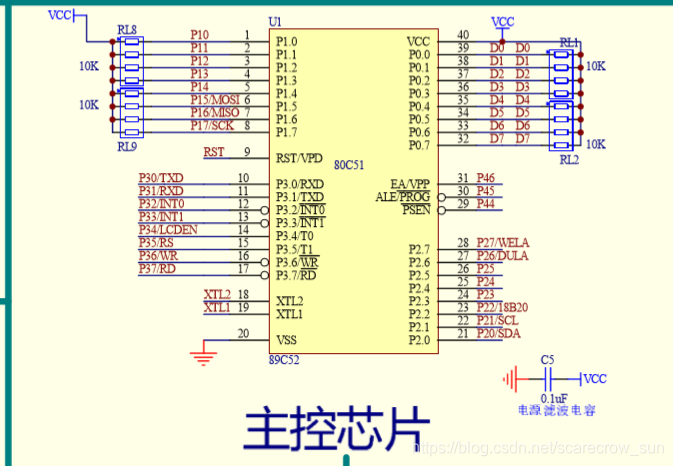Select net label P10
Viewport: 673px width, 466px height.
point(200,35)
